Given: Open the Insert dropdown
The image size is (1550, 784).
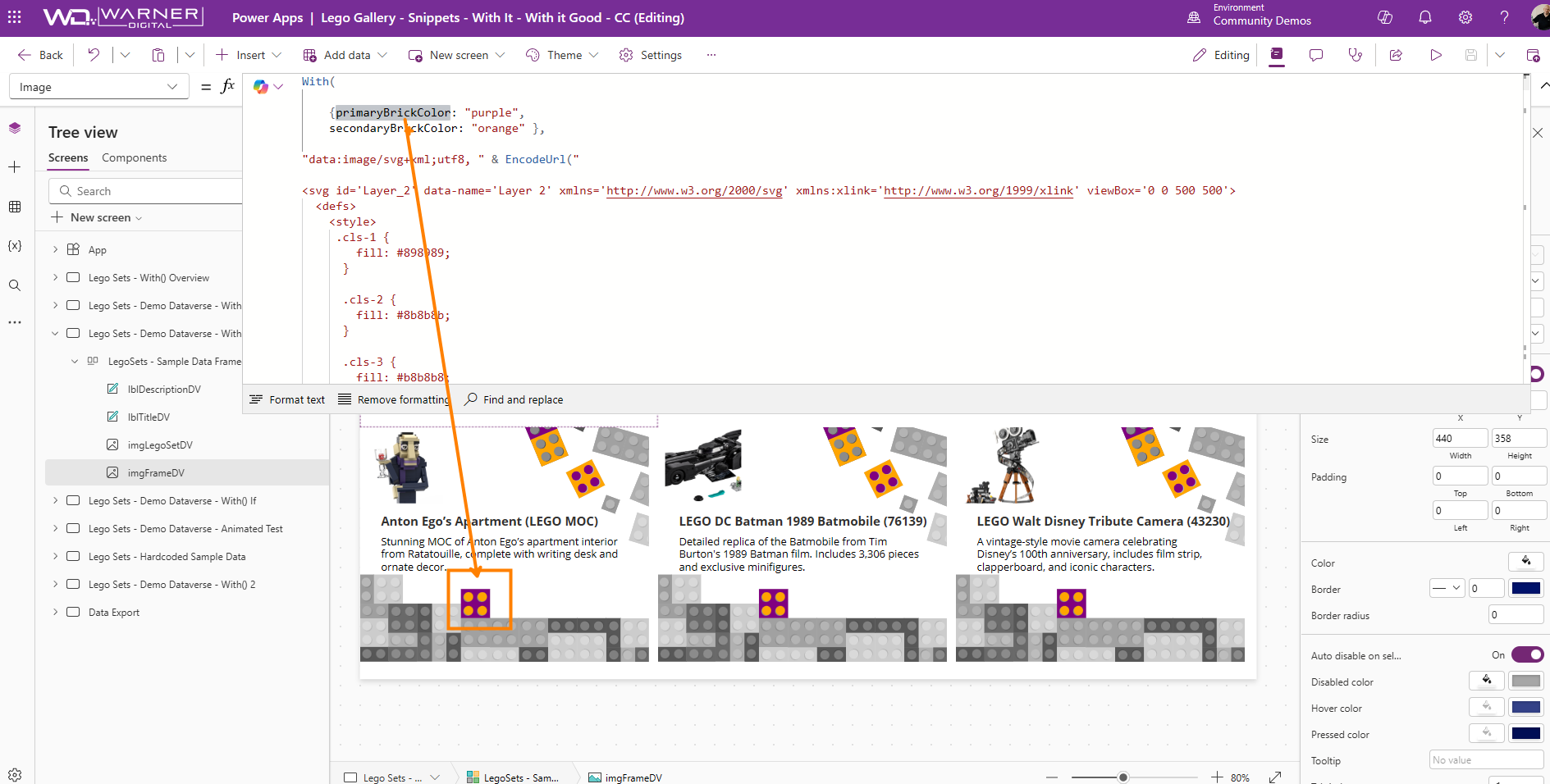Looking at the screenshot, I should coord(249,55).
